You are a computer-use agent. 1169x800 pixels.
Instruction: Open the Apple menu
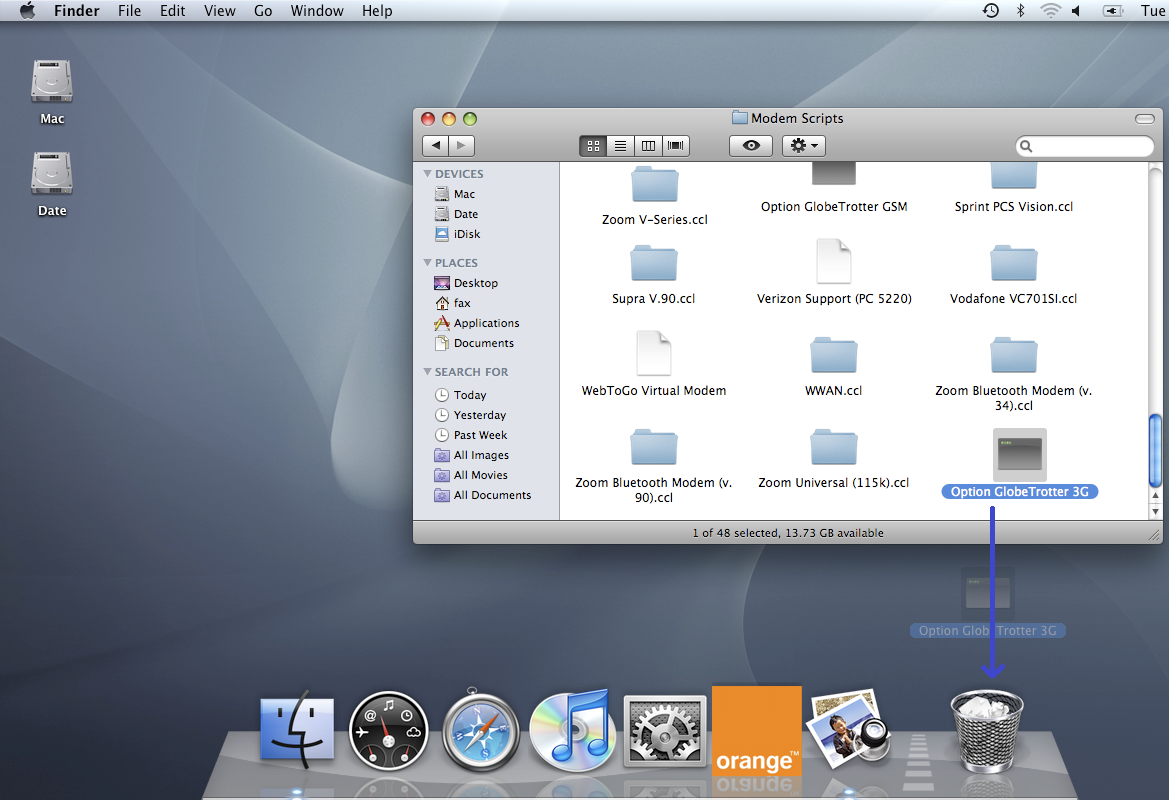(x=28, y=10)
